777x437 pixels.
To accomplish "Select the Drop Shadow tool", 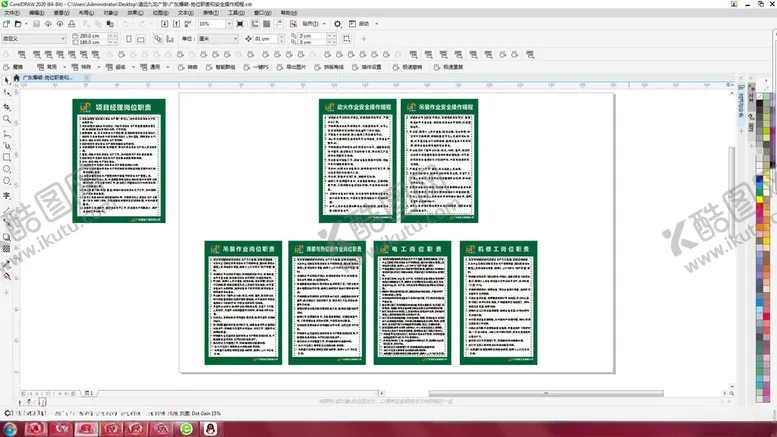I will coord(6,237).
